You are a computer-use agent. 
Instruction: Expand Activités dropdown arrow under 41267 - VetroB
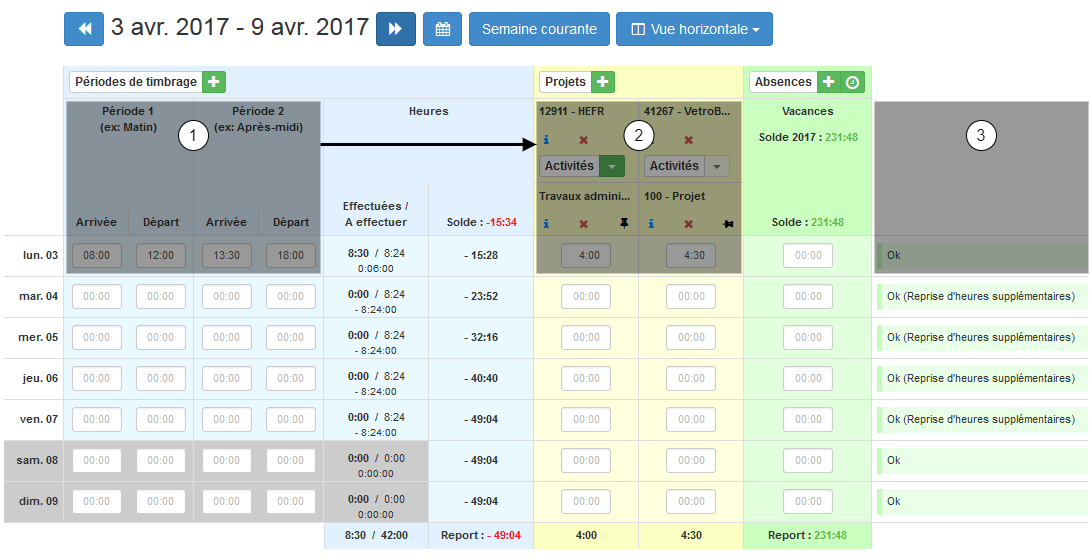click(717, 166)
